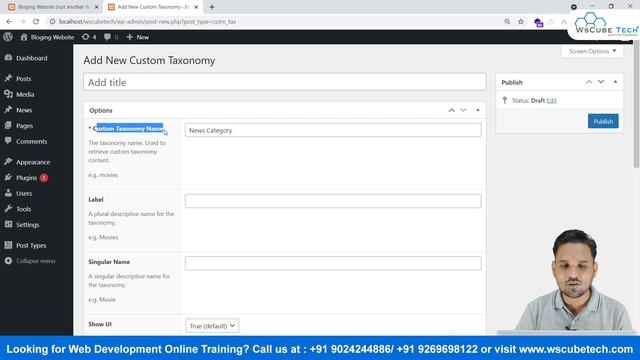Image resolution: width=640 pixels, height=360 pixels.
Task: Go forward in browser history
Action: pos(22,22)
